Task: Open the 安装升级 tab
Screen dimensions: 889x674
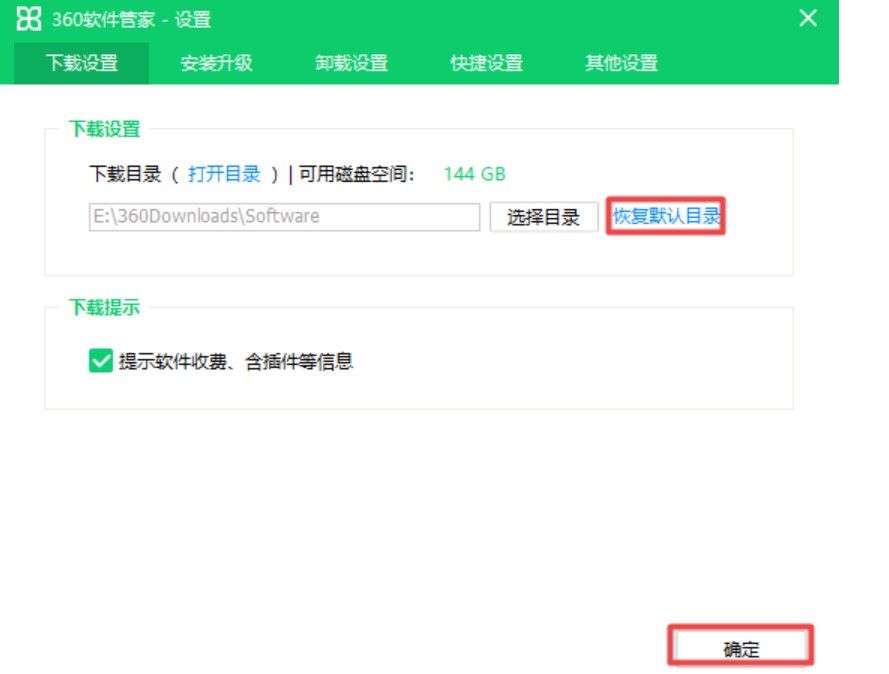Action: coord(216,63)
